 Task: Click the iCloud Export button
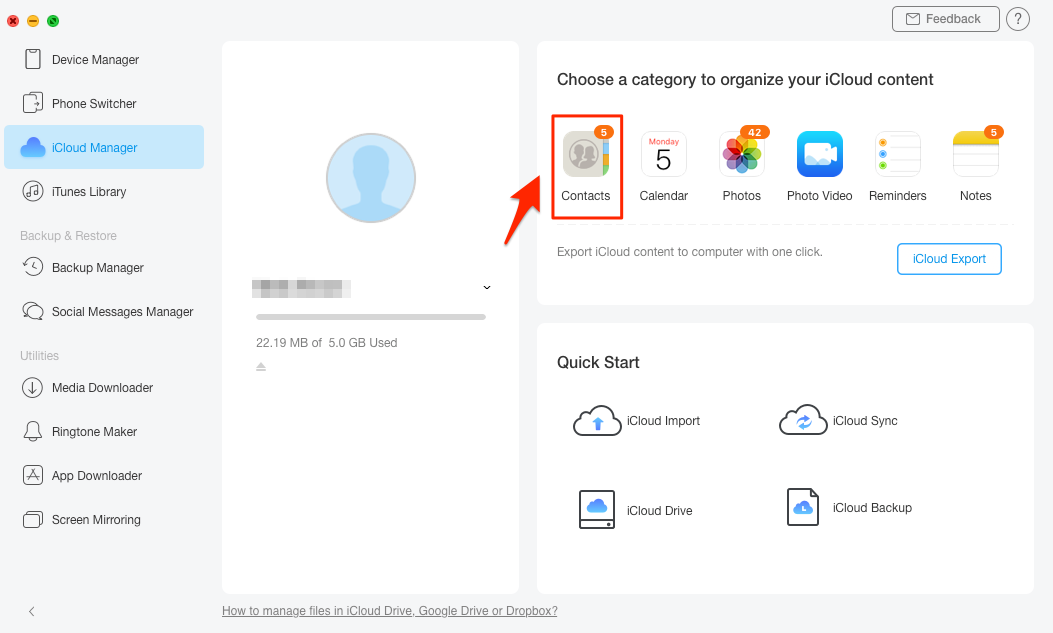(x=948, y=258)
